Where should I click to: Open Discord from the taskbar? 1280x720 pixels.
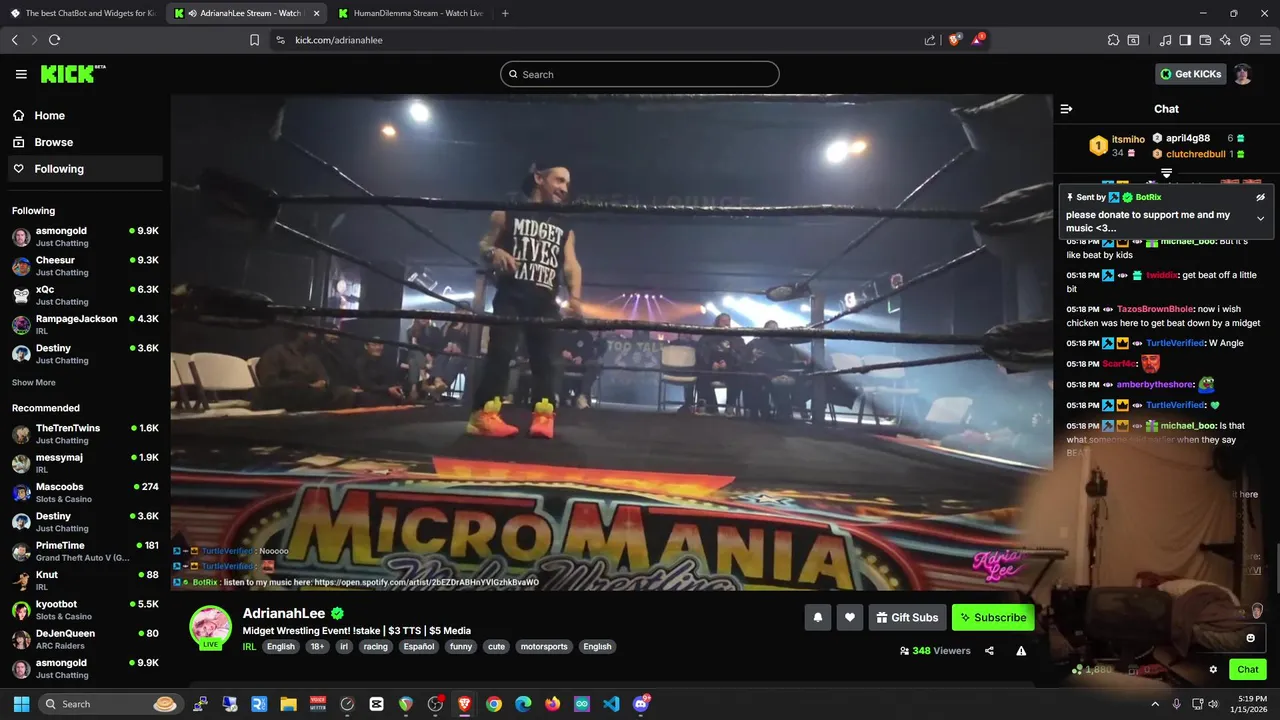[x=641, y=704]
